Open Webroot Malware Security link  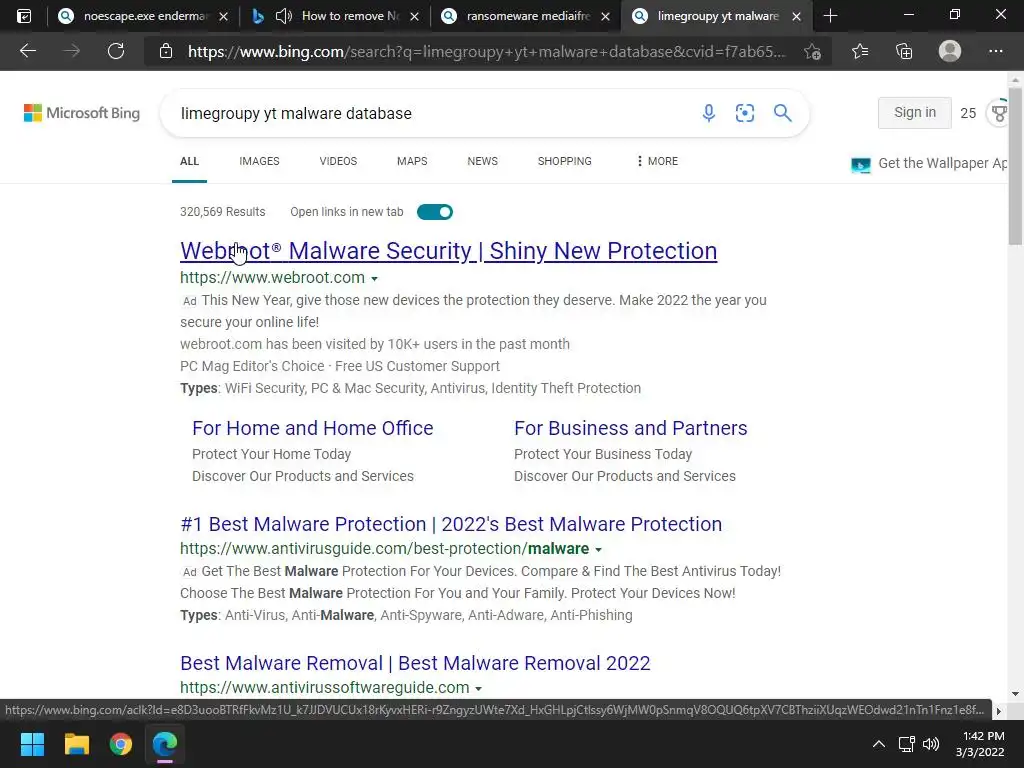point(449,251)
